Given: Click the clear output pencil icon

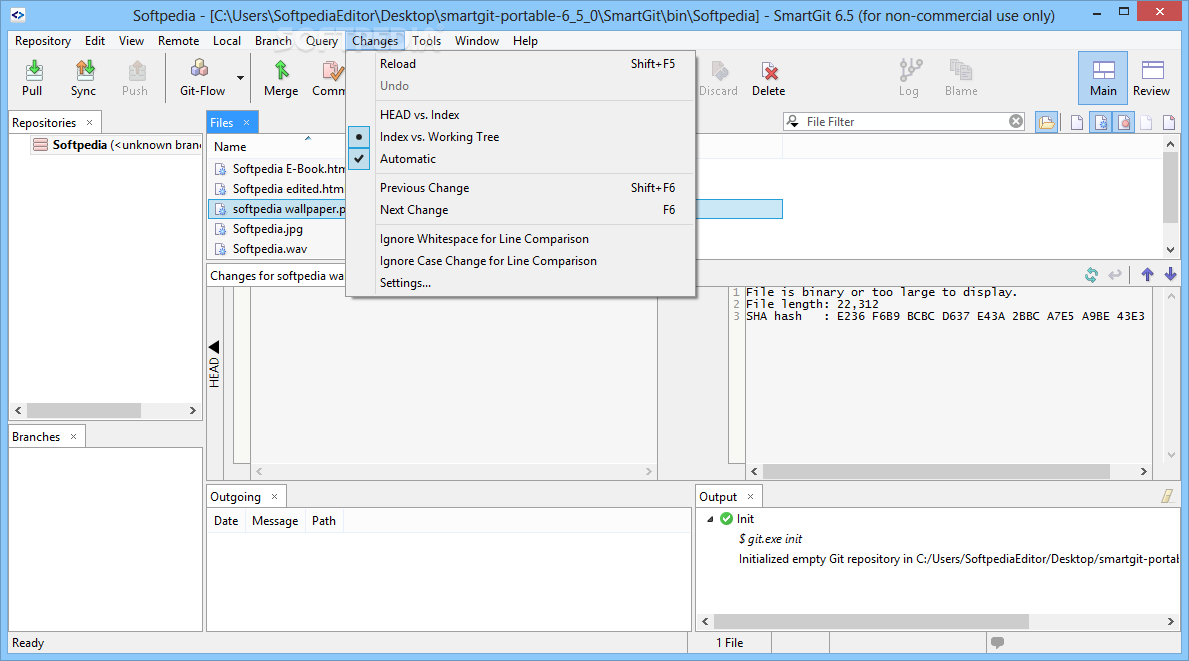Looking at the screenshot, I should 1168,496.
